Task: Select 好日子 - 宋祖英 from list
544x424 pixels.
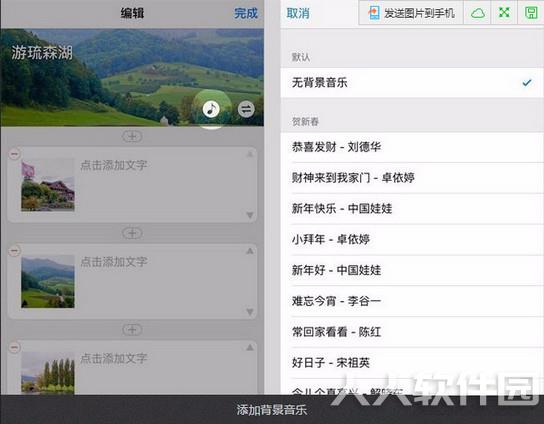Action: pos(412,363)
